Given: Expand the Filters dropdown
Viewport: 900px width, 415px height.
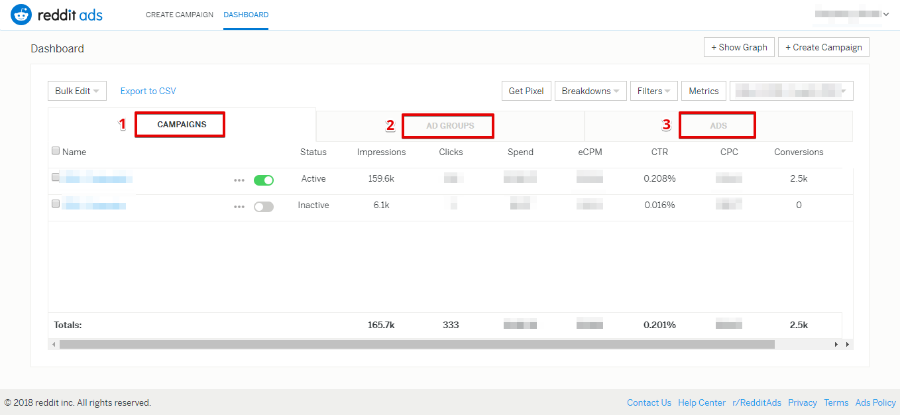Looking at the screenshot, I should click(x=655, y=91).
